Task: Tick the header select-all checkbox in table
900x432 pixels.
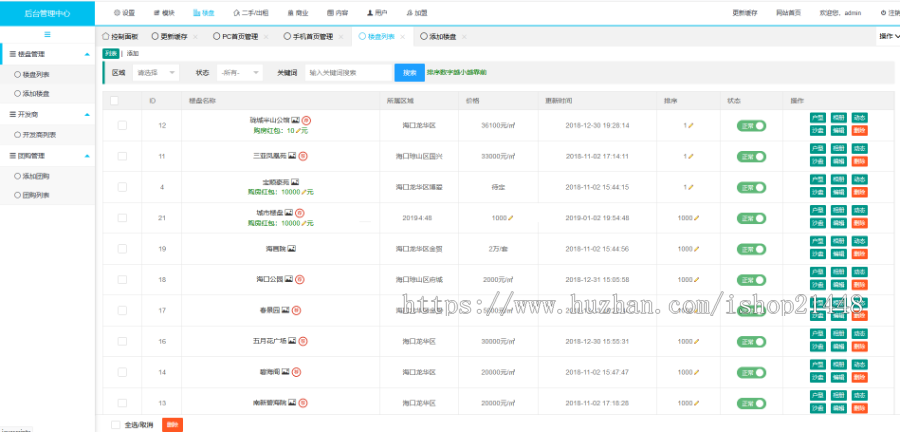Action: 114,100
